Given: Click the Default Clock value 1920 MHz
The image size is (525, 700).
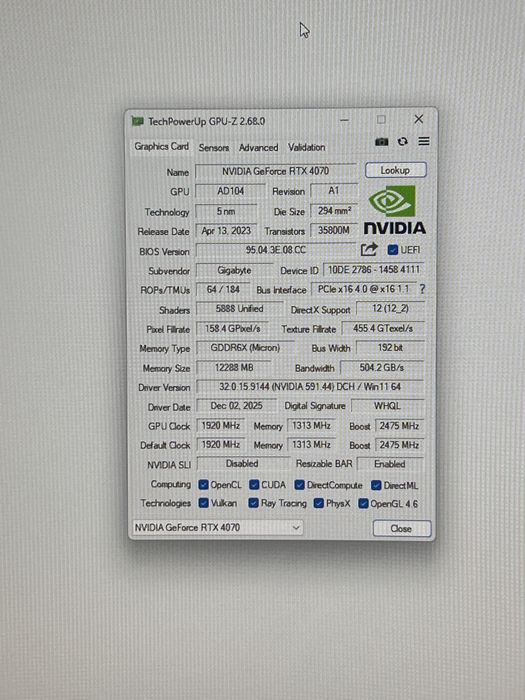Looking at the screenshot, I should tap(221, 445).
